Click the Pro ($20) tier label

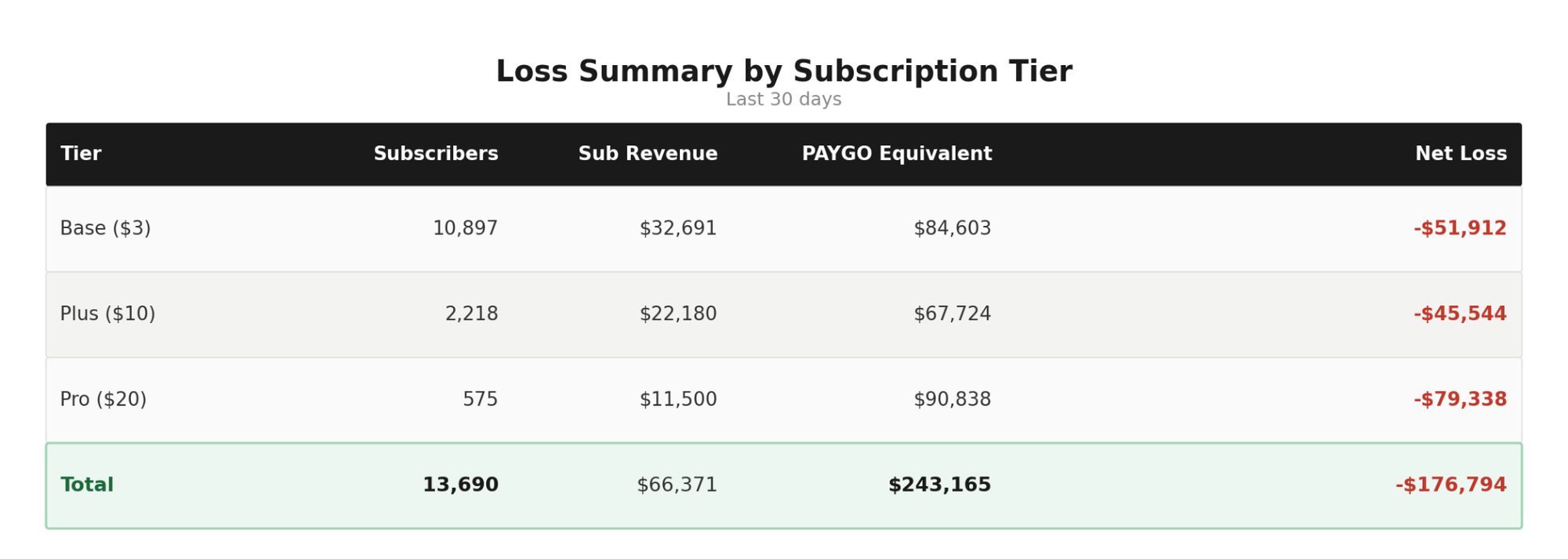[103, 399]
